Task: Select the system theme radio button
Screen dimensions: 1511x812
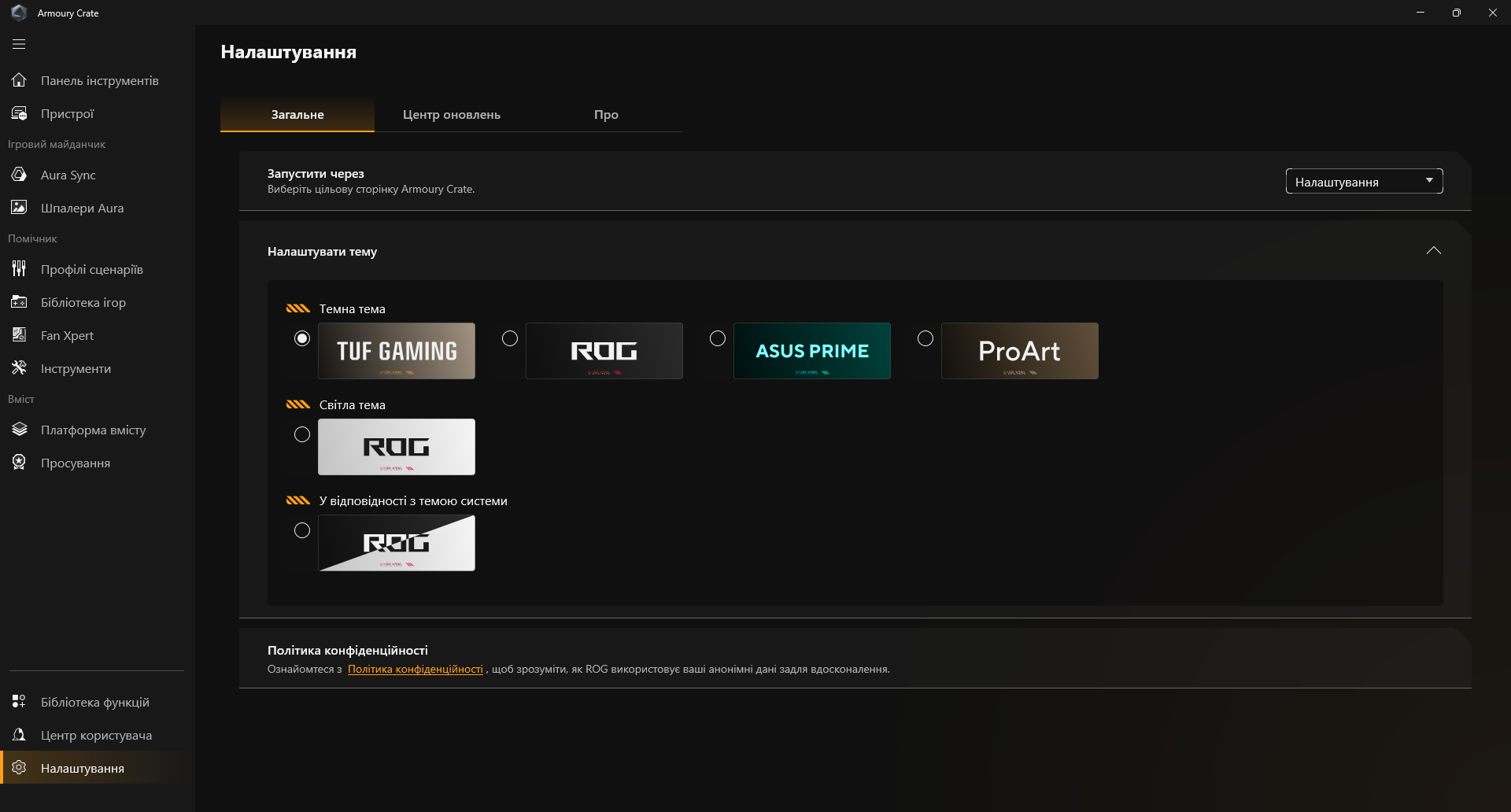Action: [x=302, y=530]
